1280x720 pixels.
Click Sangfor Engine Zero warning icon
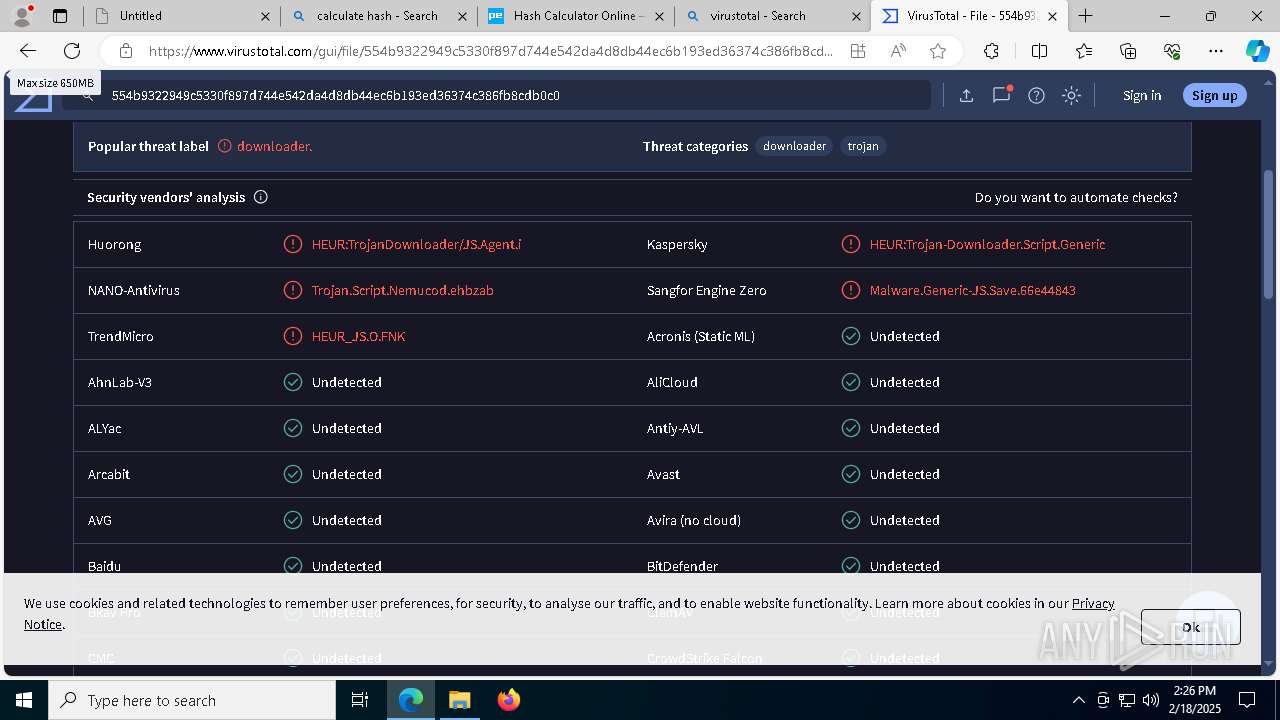(851, 290)
